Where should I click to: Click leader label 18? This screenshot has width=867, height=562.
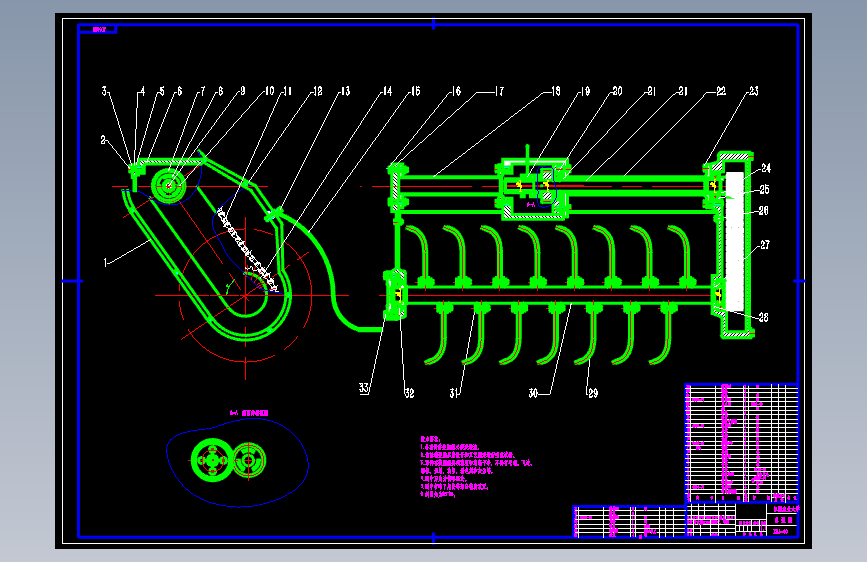pos(556,91)
